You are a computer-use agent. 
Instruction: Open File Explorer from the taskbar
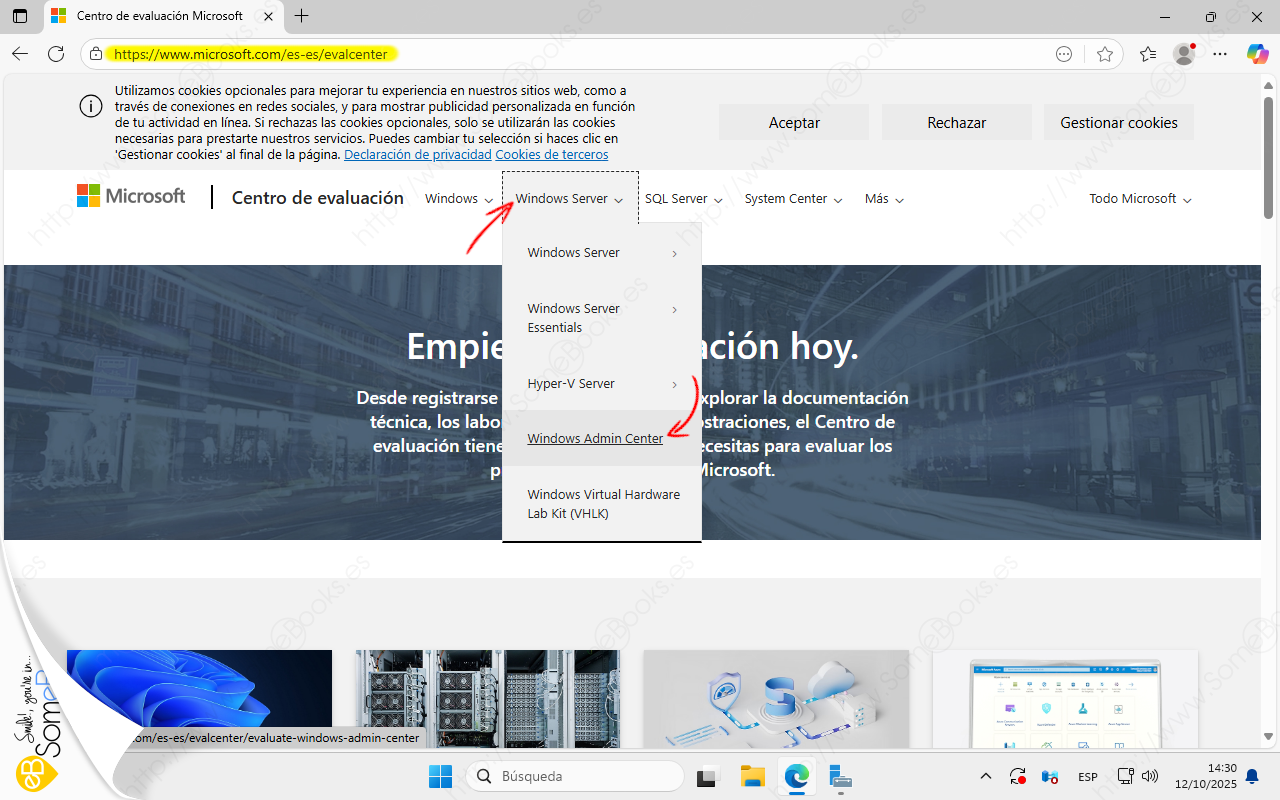(x=752, y=776)
